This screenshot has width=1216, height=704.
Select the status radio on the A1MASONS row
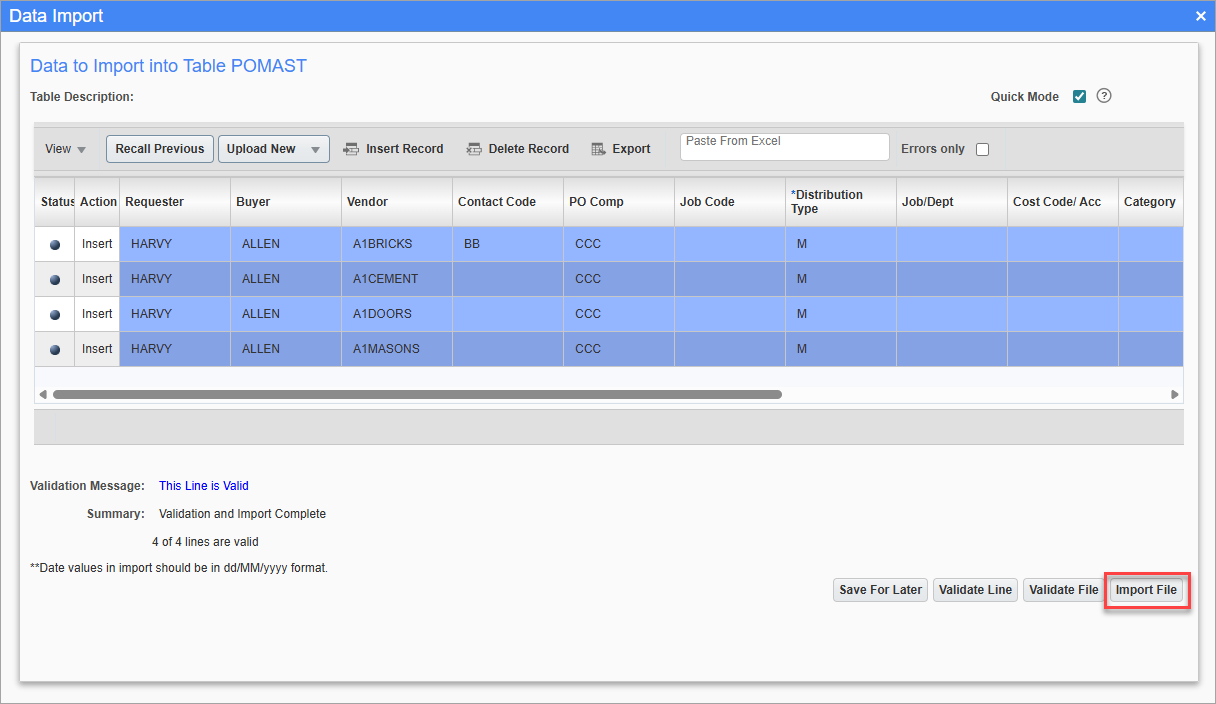[55, 348]
